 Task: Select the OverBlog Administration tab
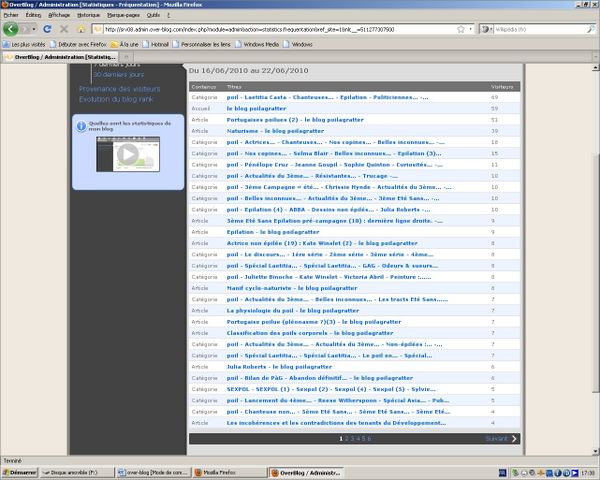pos(60,57)
